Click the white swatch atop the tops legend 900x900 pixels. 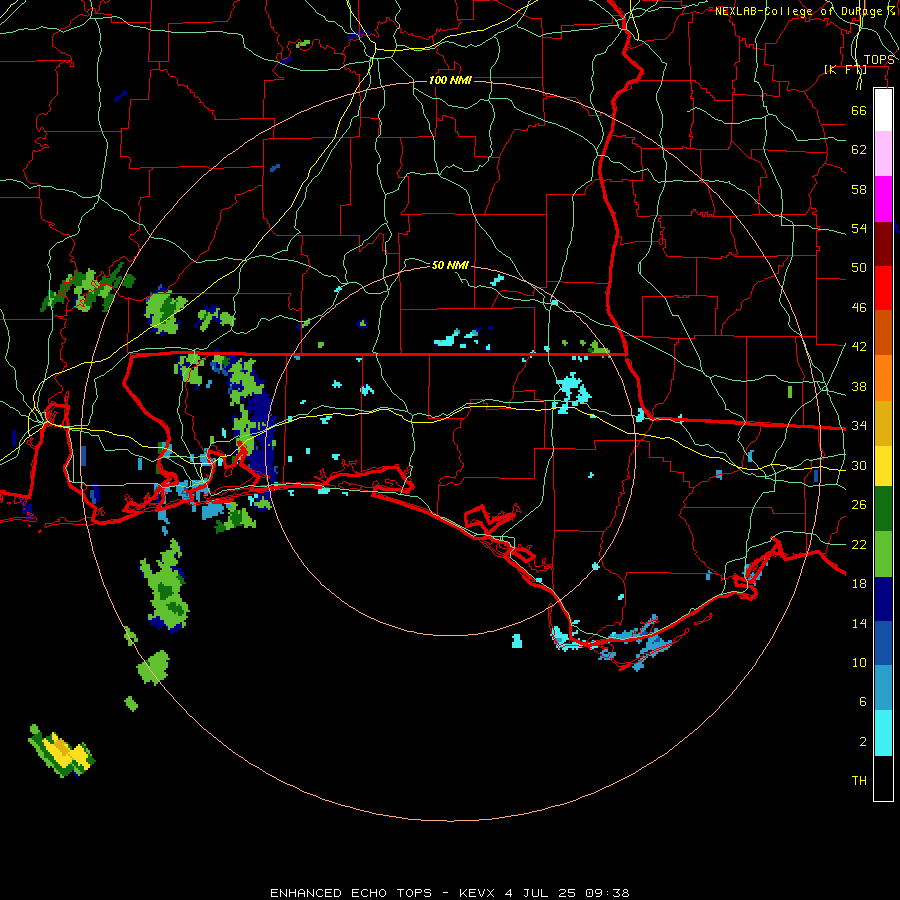883,110
